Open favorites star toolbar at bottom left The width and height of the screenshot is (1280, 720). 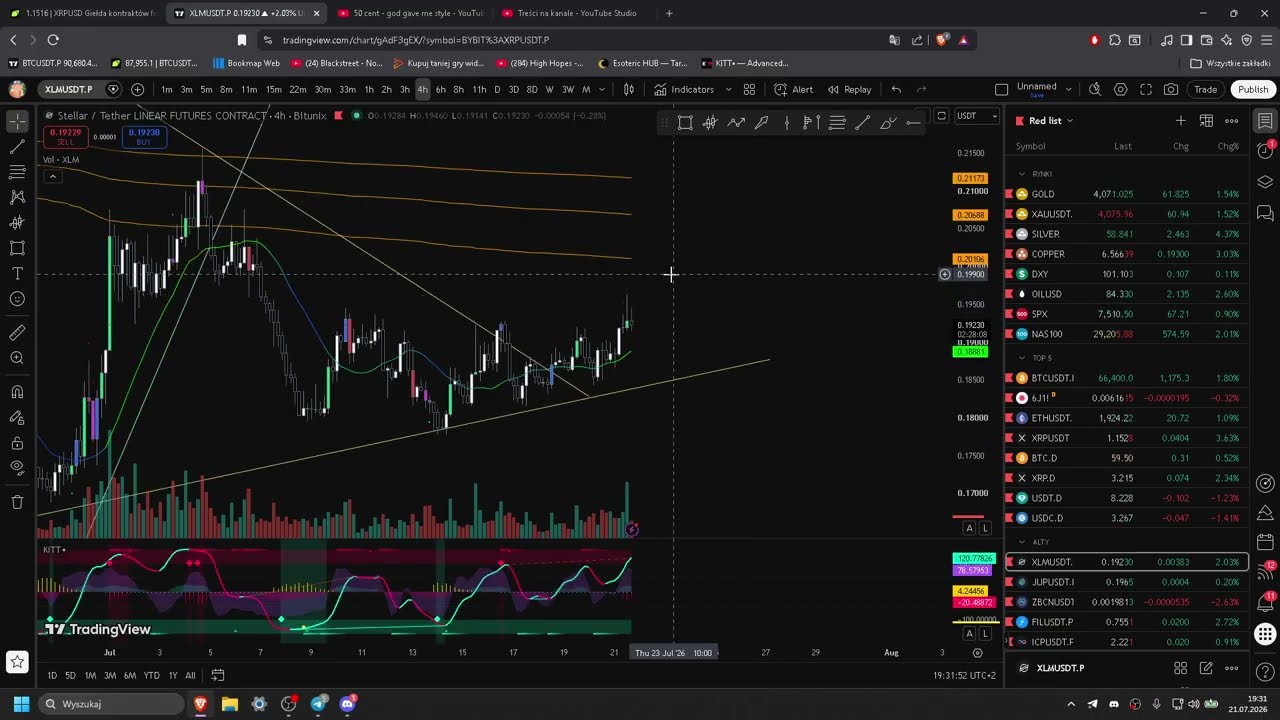pos(17,661)
